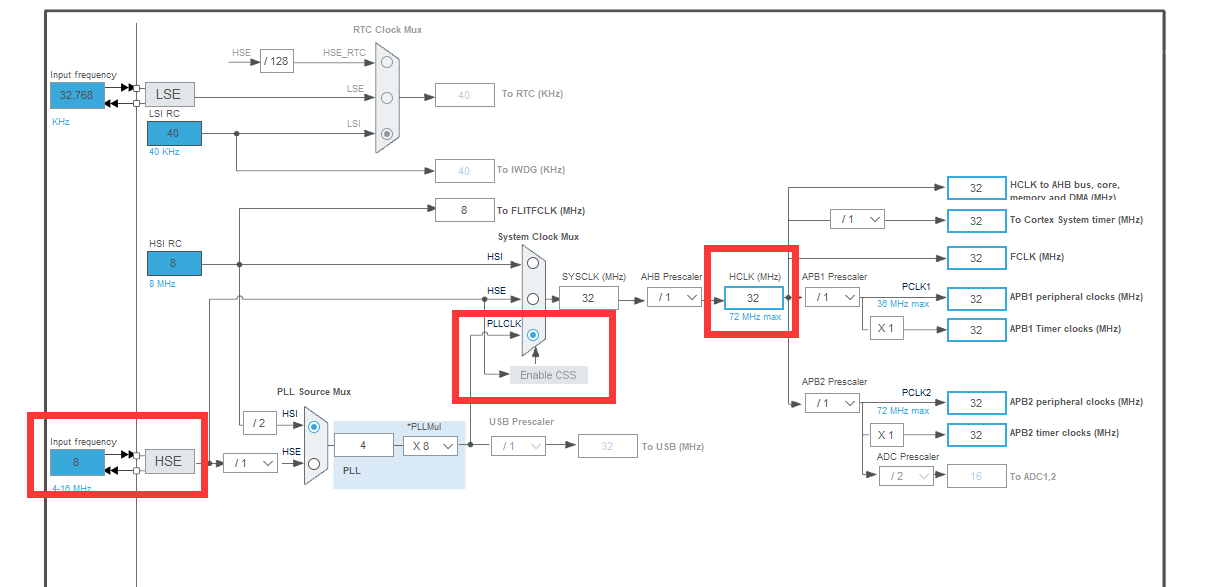The height and width of the screenshot is (587, 1206).
Task: Click the Enable CSS button
Action: tap(549, 375)
